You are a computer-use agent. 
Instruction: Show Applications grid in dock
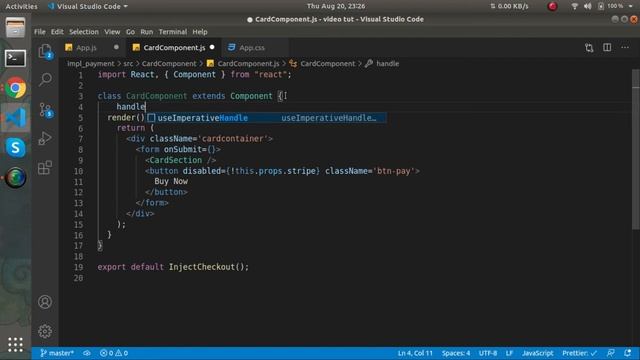pyautogui.click(x=16, y=344)
